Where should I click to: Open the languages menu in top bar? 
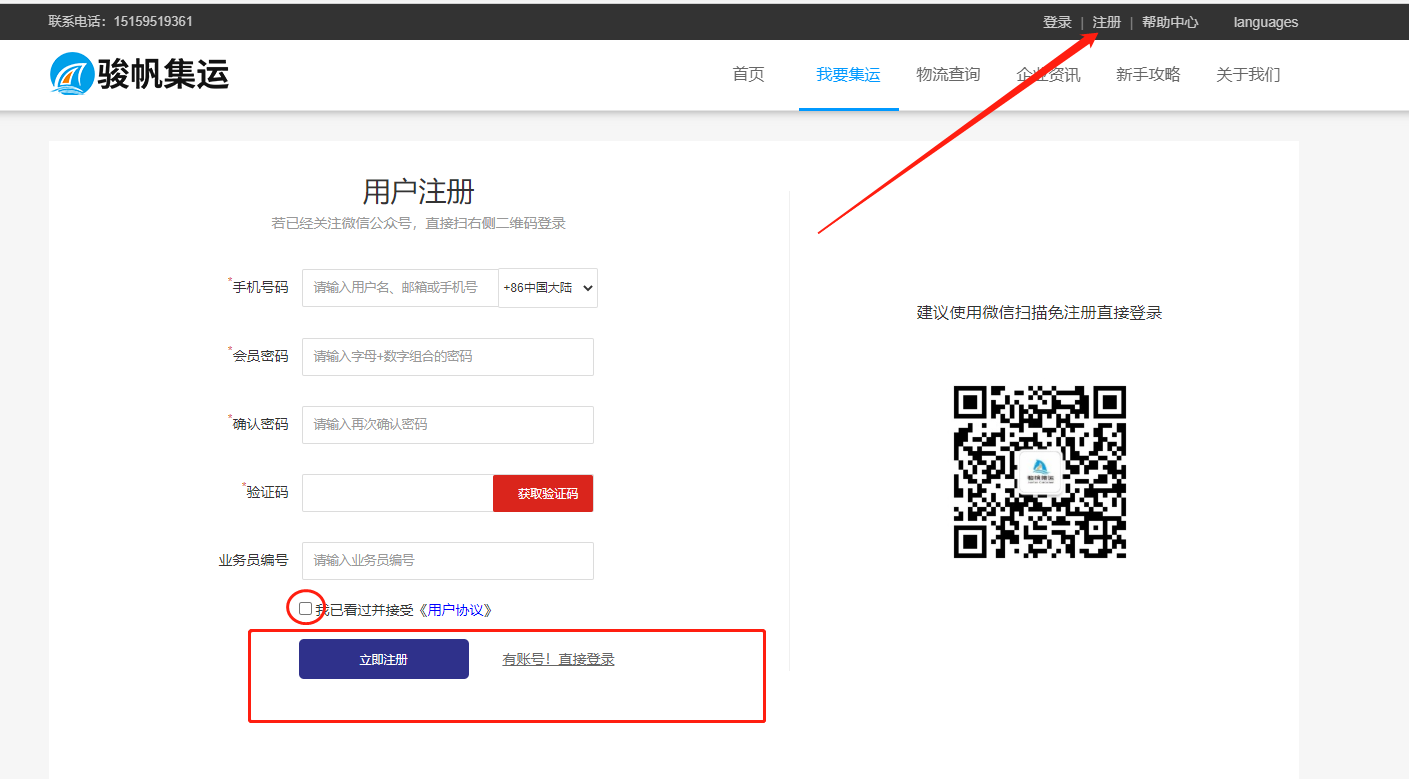[x=1265, y=22]
